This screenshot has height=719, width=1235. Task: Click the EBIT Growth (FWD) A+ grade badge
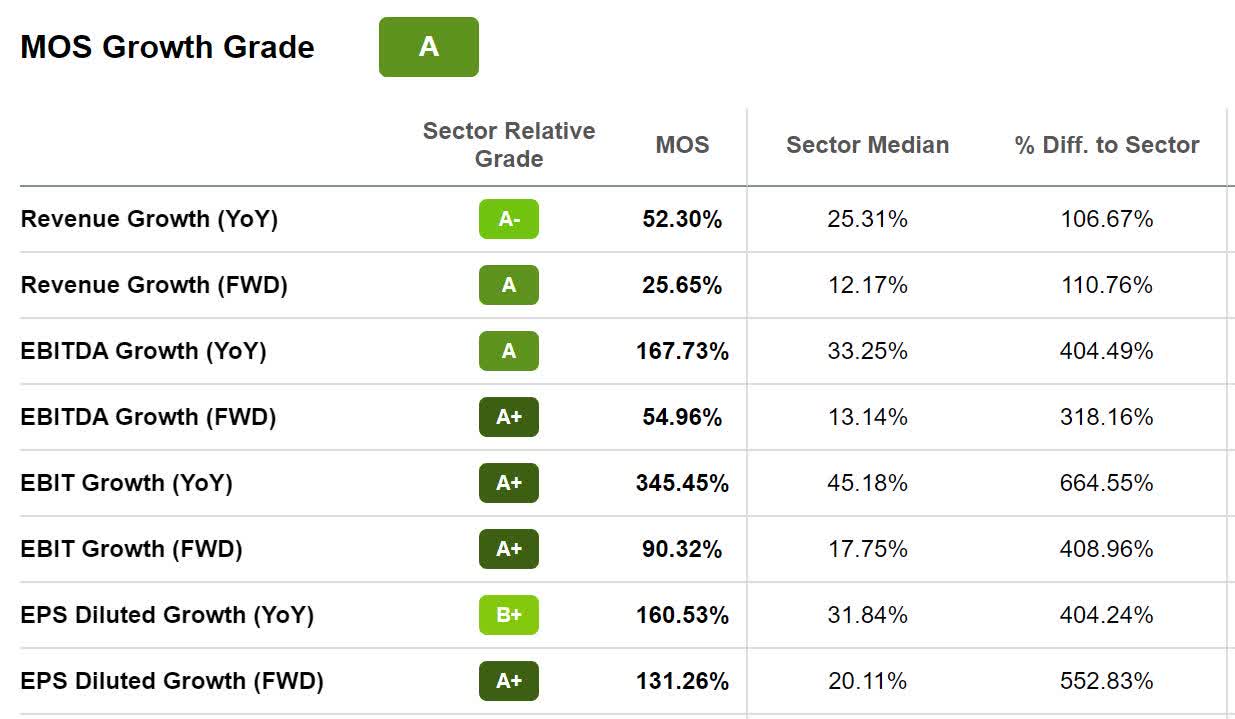pyautogui.click(x=508, y=549)
